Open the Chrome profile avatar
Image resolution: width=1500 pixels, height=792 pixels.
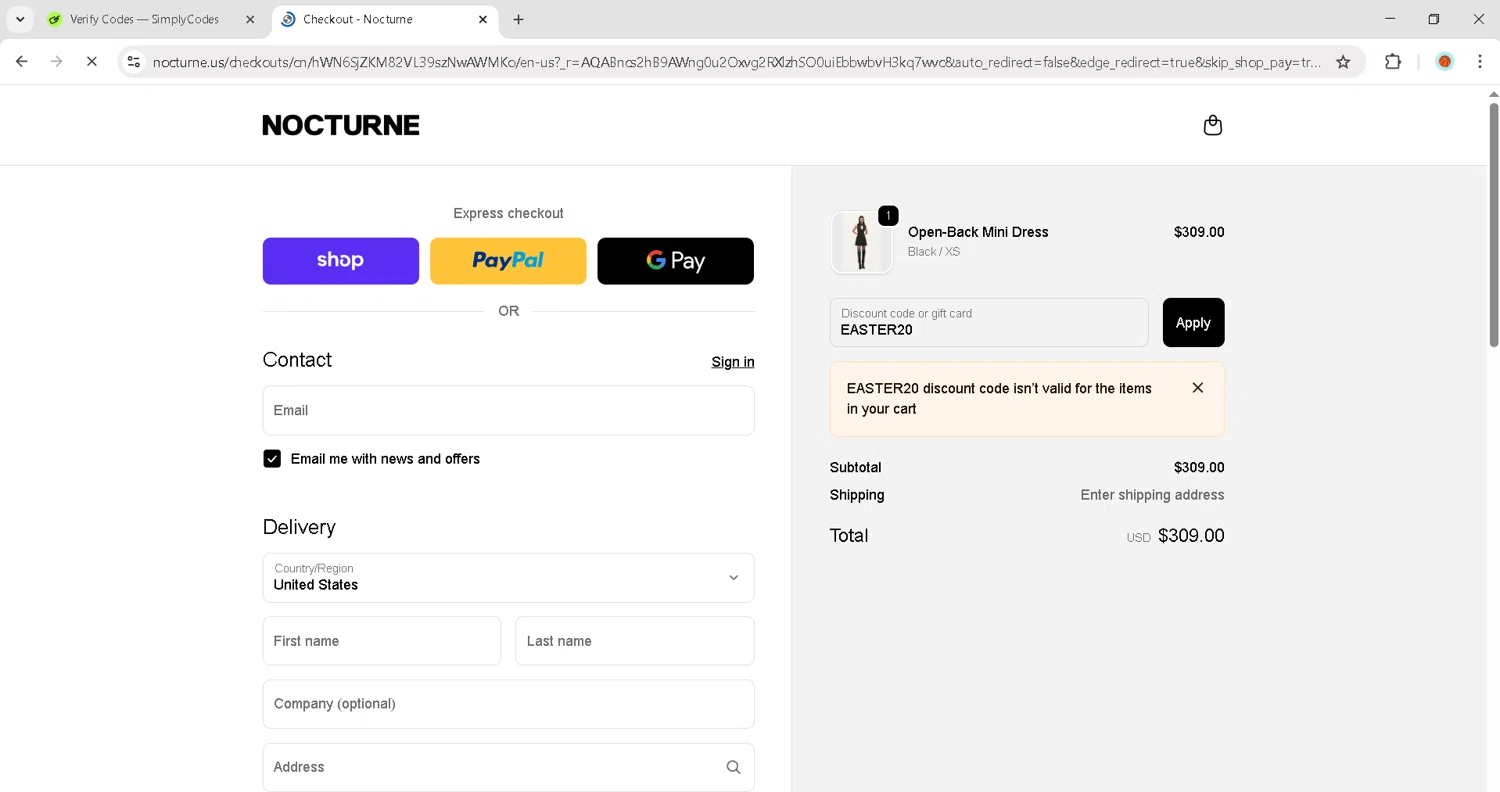1444,62
